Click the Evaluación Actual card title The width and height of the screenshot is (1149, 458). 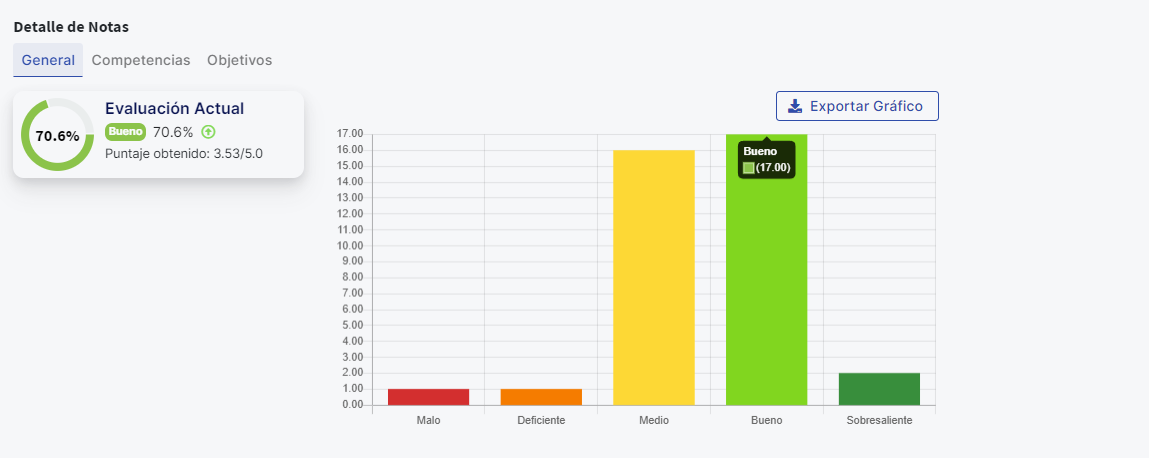[174, 108]
